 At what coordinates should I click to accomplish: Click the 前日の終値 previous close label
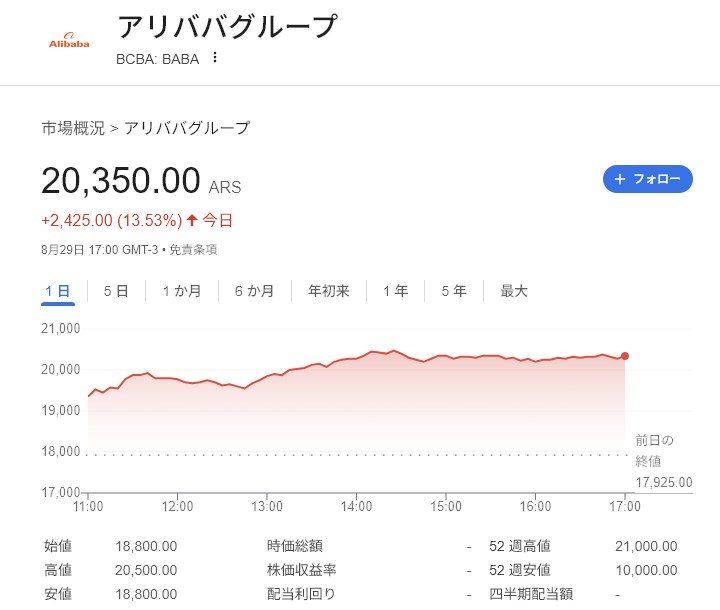point(654,451)
